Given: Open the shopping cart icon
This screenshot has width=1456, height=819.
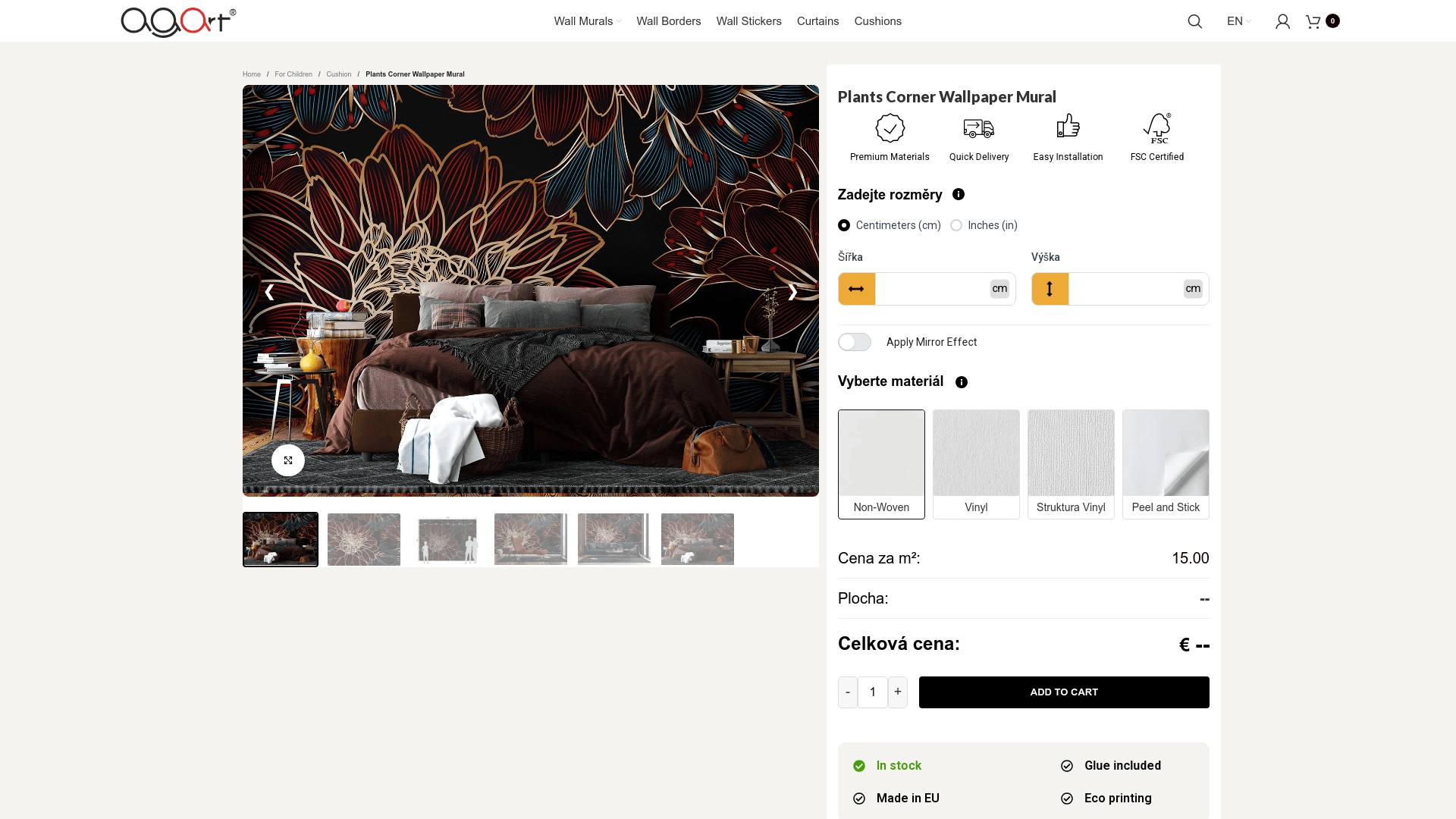Looking at the screenshot, I should pos(1313,21).
